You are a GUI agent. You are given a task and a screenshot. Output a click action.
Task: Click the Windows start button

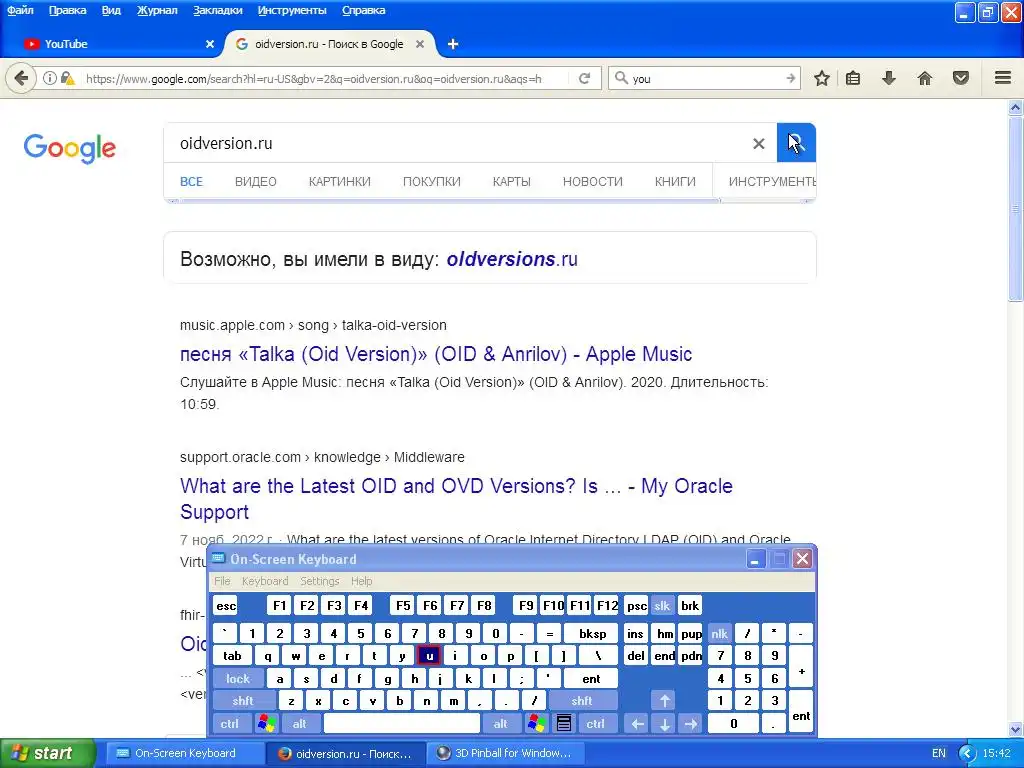47,754
